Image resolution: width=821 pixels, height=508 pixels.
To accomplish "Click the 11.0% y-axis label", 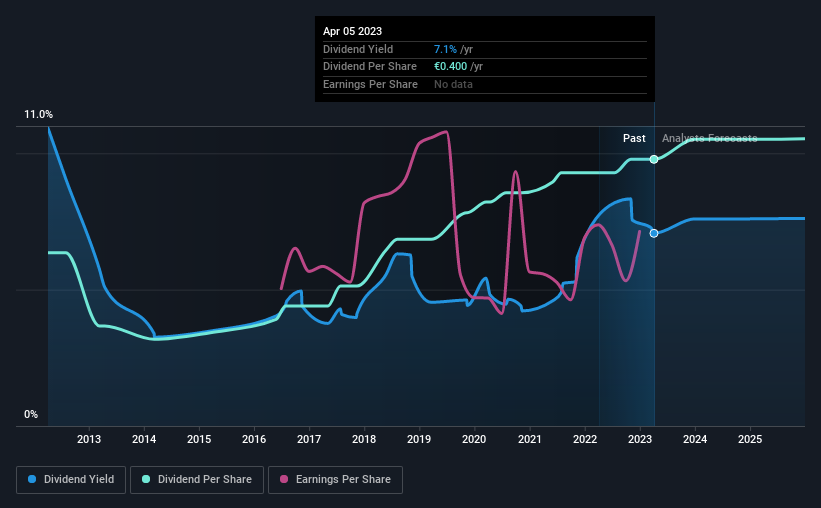I will click(38, 115).
